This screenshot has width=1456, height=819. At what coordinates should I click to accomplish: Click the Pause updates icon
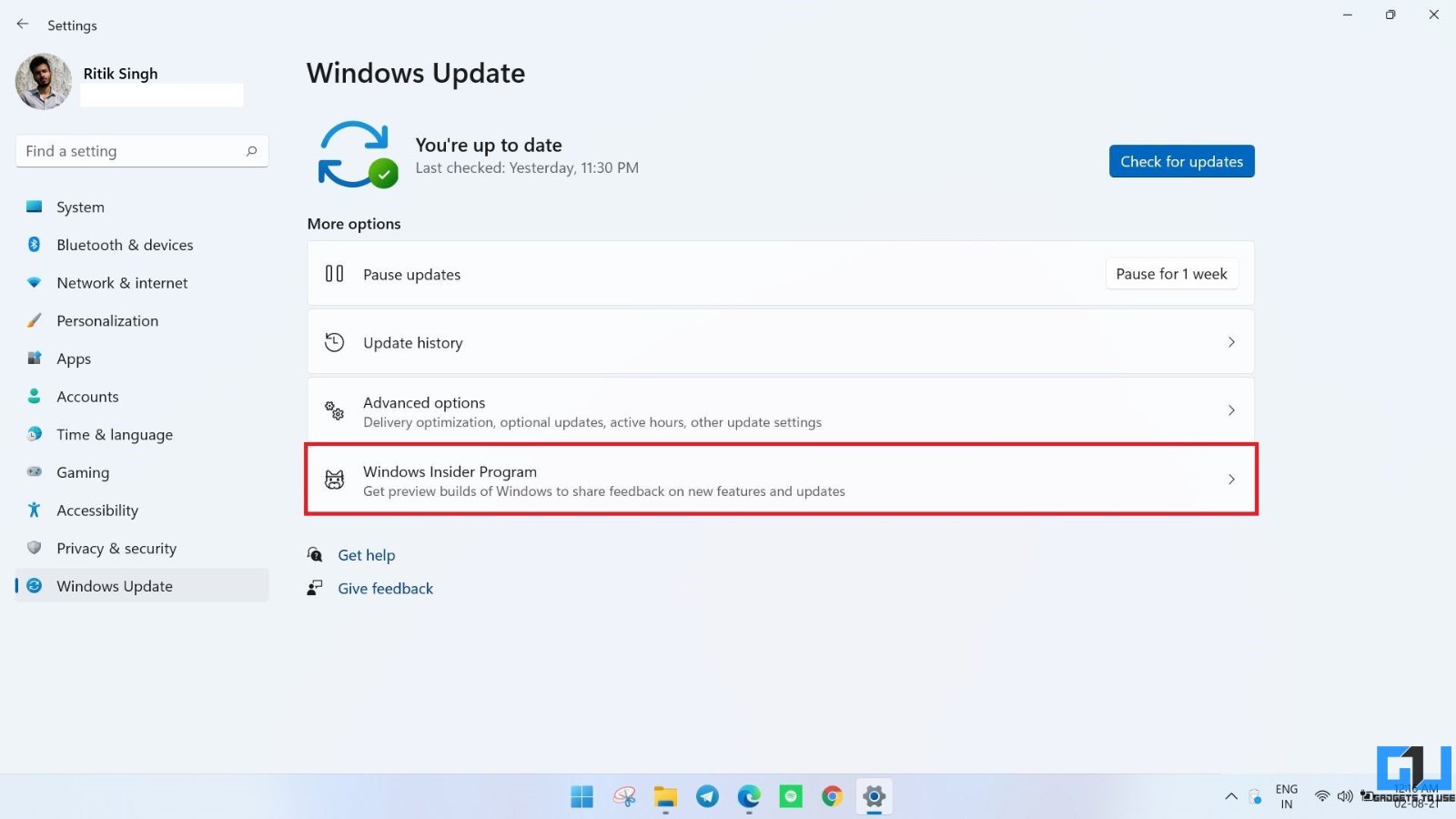(335, 274)
